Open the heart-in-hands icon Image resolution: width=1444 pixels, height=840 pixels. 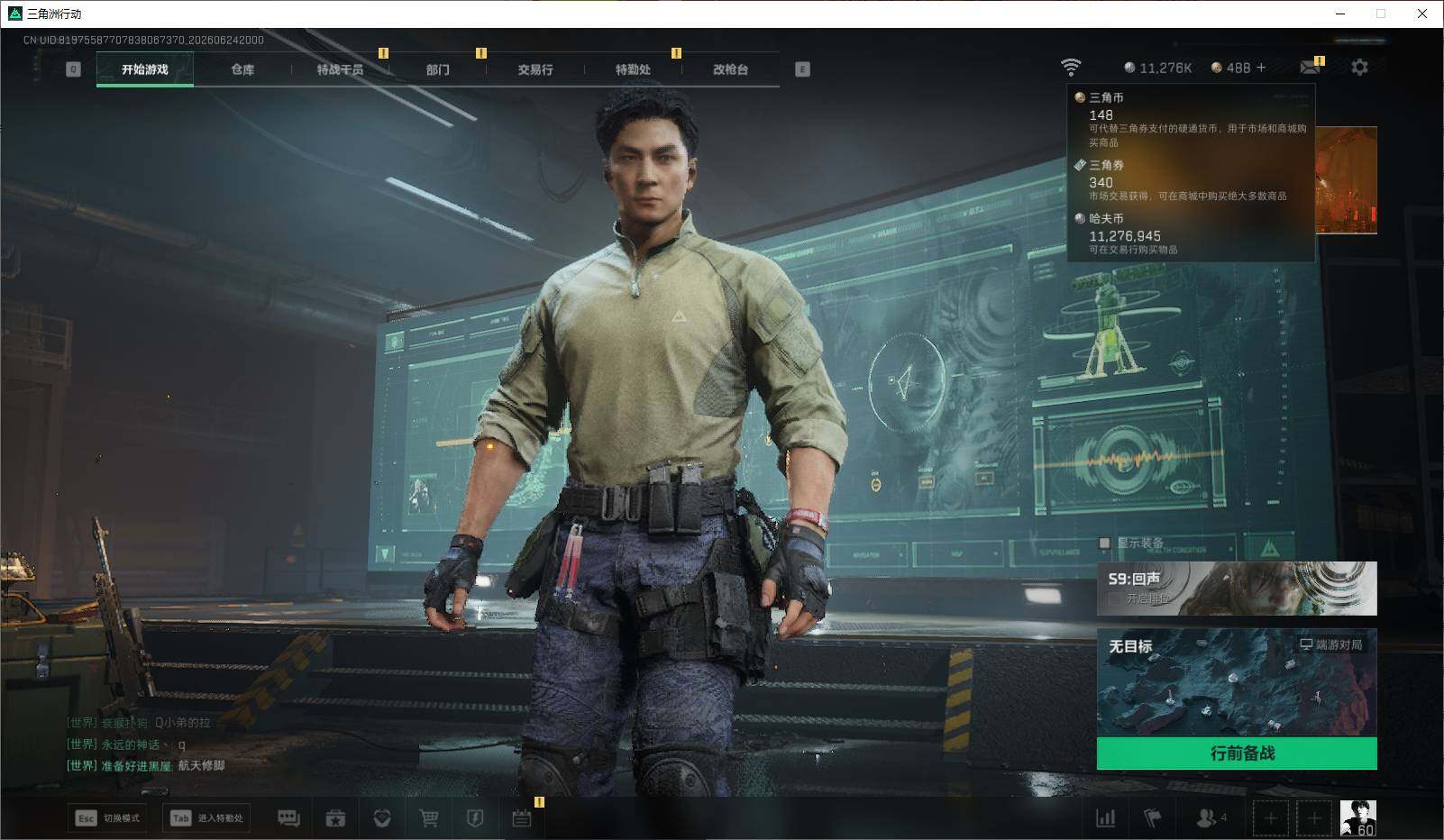382,818
